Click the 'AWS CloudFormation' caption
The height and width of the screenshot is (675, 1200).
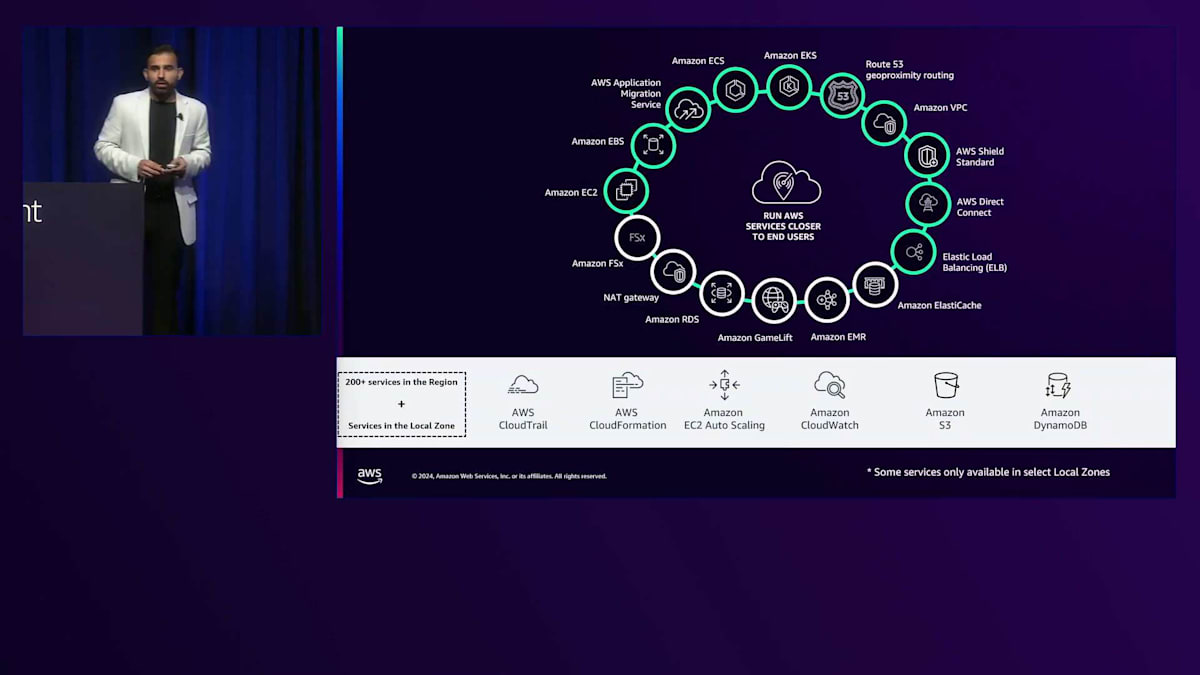628,419
